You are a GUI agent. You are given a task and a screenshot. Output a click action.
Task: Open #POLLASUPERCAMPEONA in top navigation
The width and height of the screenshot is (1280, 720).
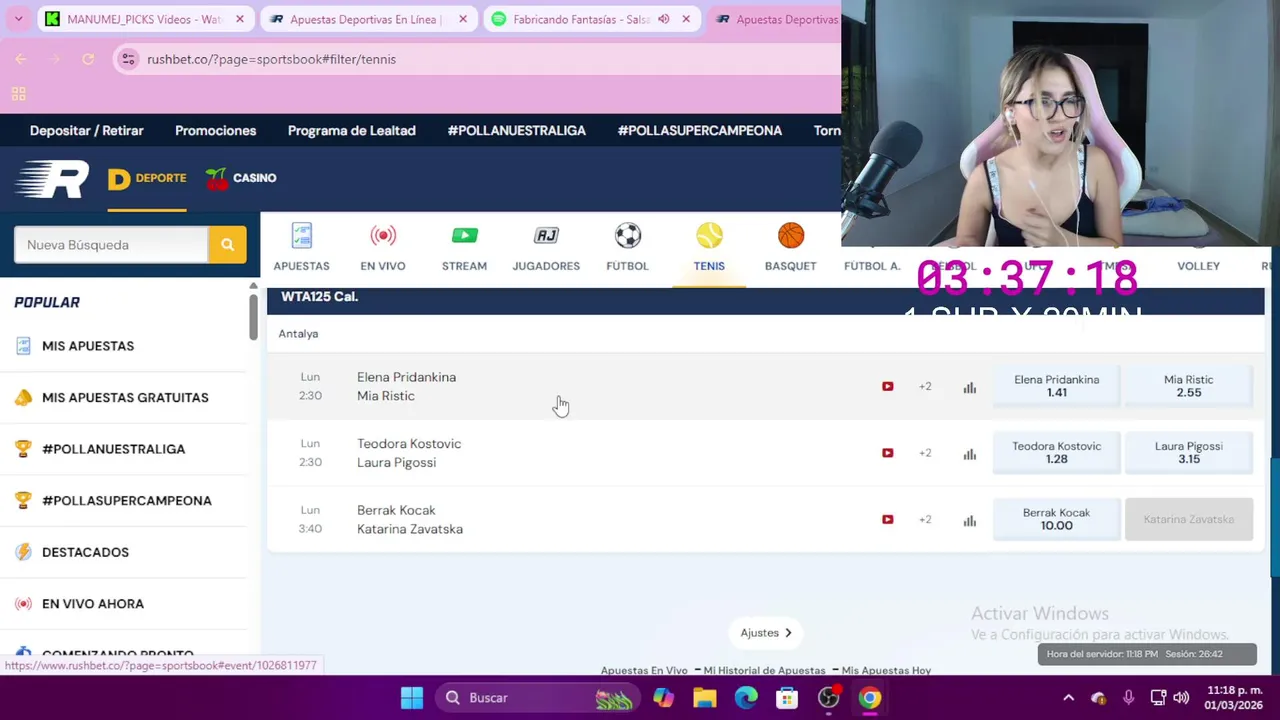700,131
